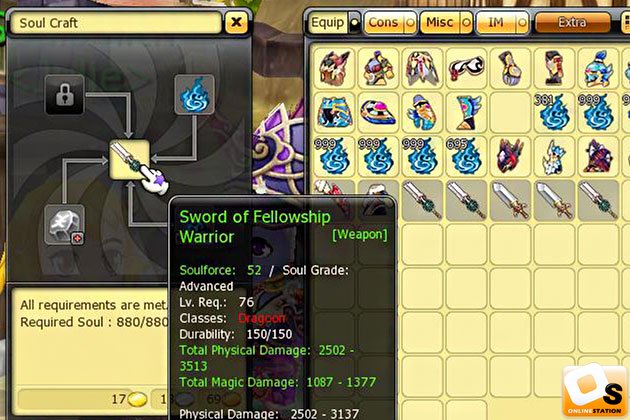Click the locked padlock slot in Soul Craft
The image size is (630, 420).
65,95
